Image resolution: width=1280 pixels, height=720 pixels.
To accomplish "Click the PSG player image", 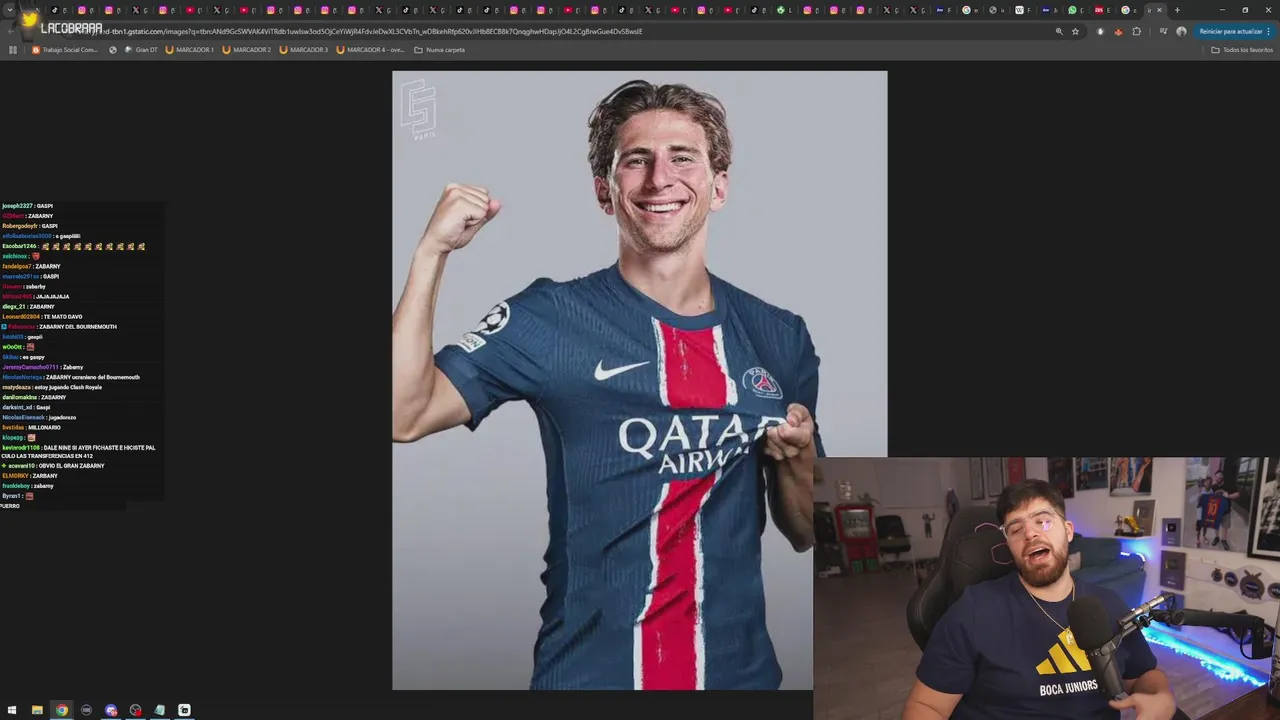I will tap(640, 380).
